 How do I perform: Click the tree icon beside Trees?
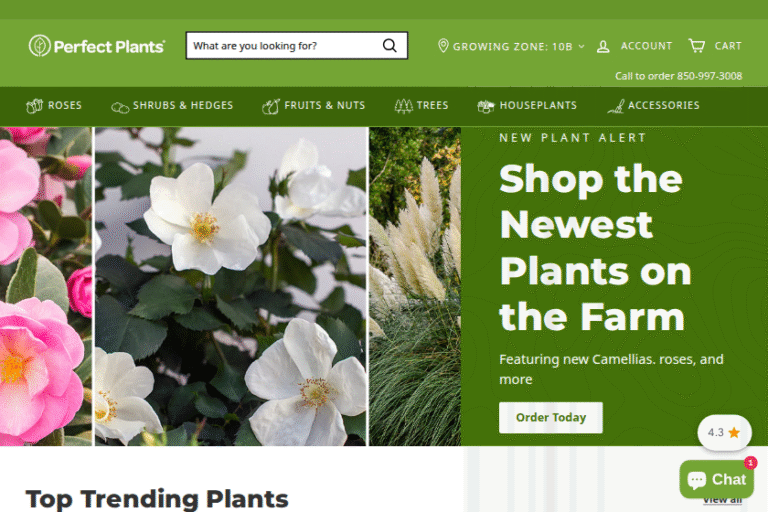coord(404,106)
